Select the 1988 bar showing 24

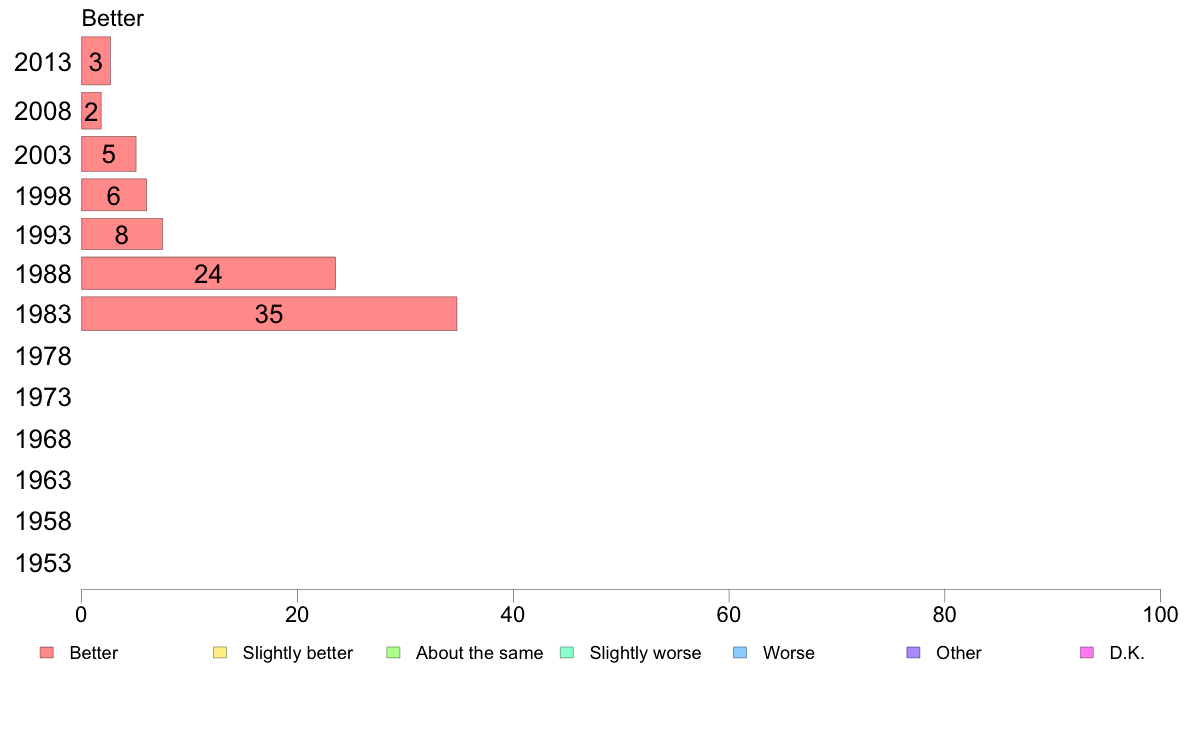tap(208, 274)
